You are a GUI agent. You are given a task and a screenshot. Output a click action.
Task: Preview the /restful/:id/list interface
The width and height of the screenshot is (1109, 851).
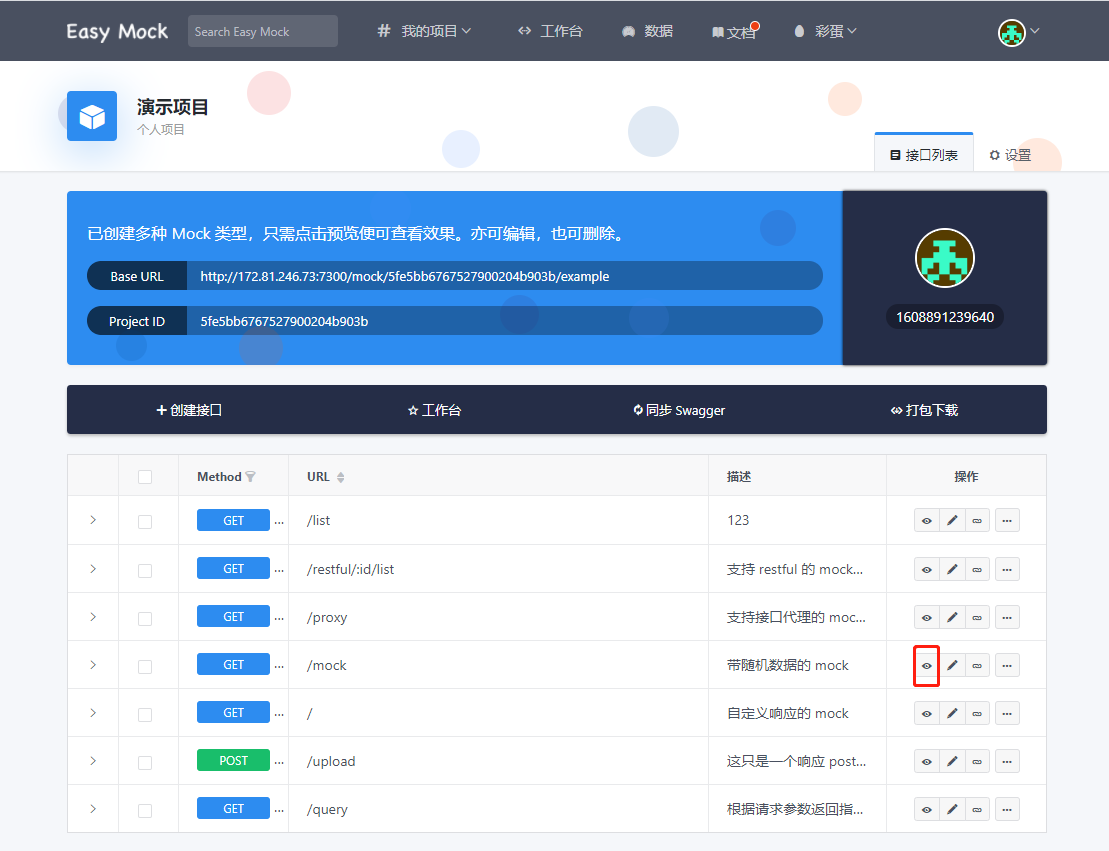(x=927, y=569)
